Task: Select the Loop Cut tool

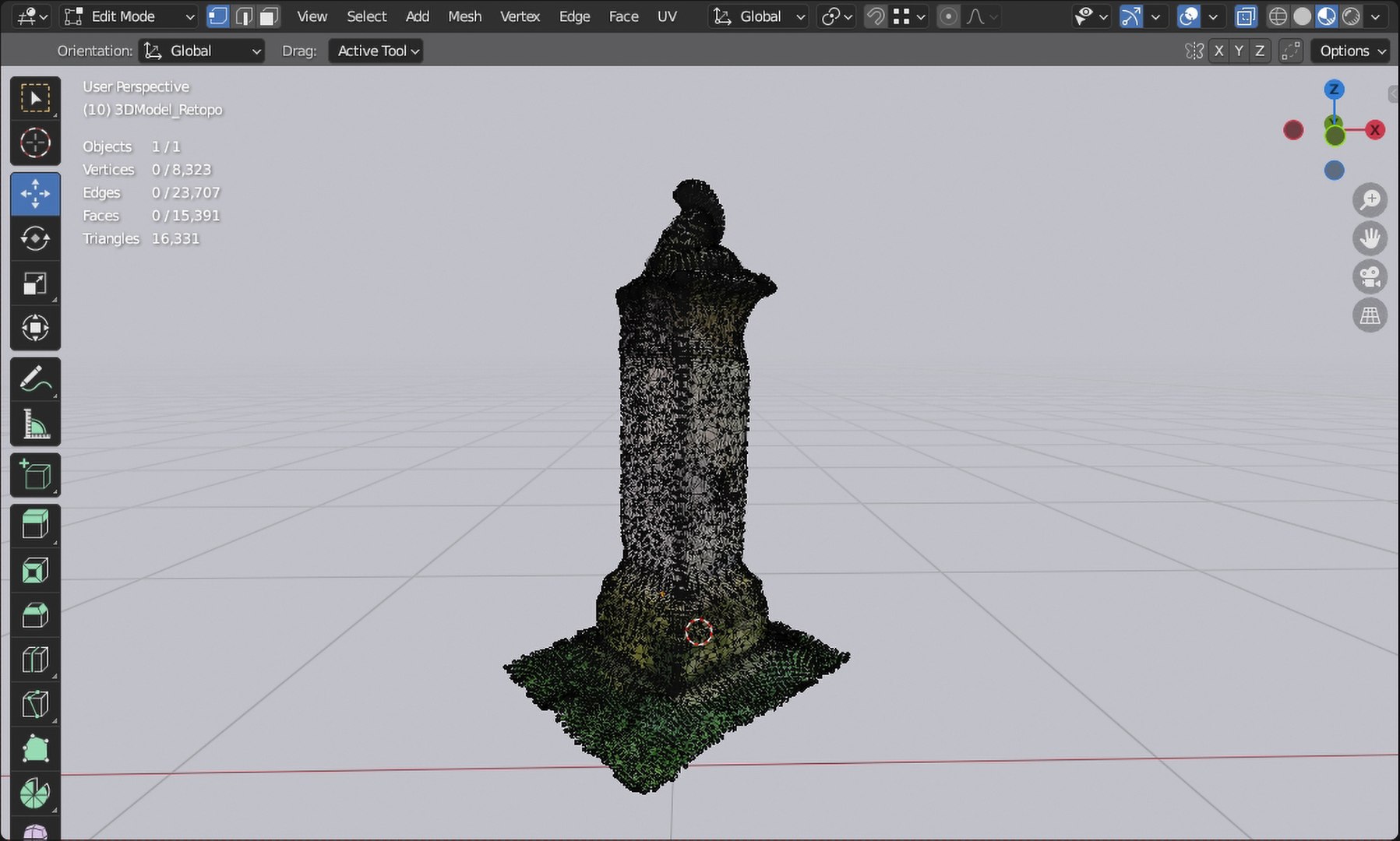Action: click(x=35, y=660)
